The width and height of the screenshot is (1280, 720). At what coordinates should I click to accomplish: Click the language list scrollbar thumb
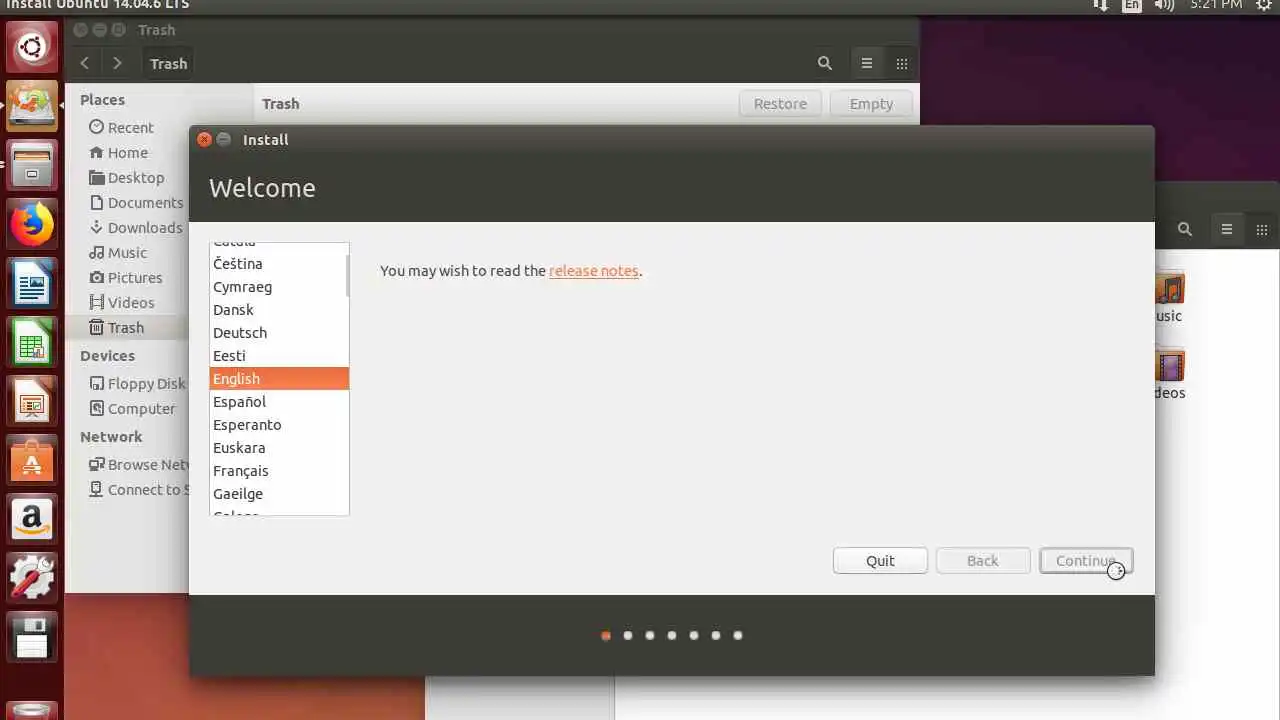(347, 275)
